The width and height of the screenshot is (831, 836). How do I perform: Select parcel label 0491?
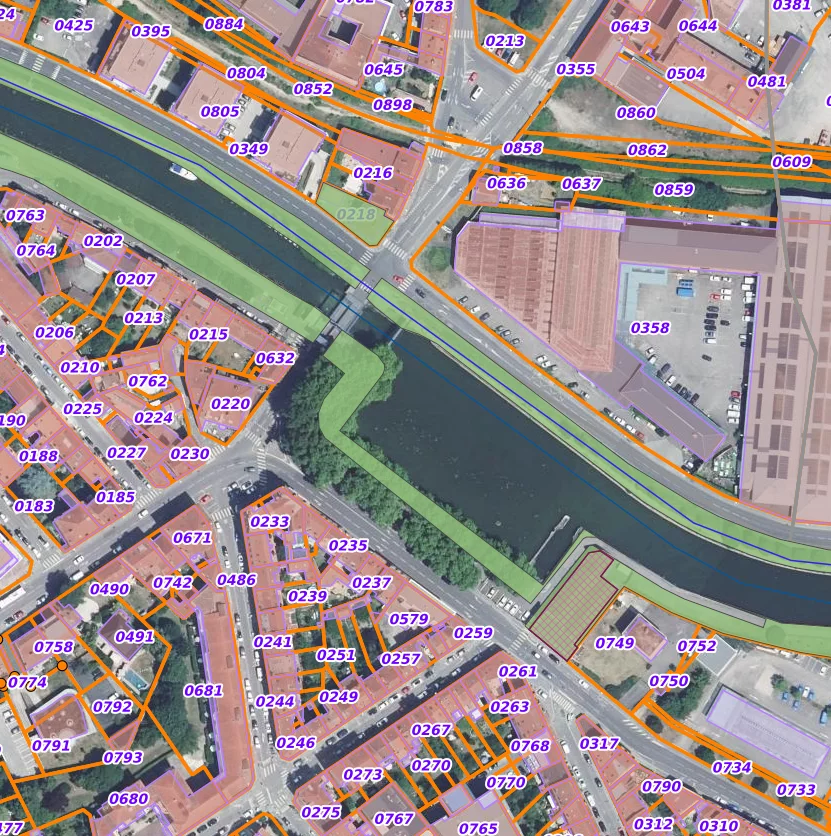[x=135, y=637]
